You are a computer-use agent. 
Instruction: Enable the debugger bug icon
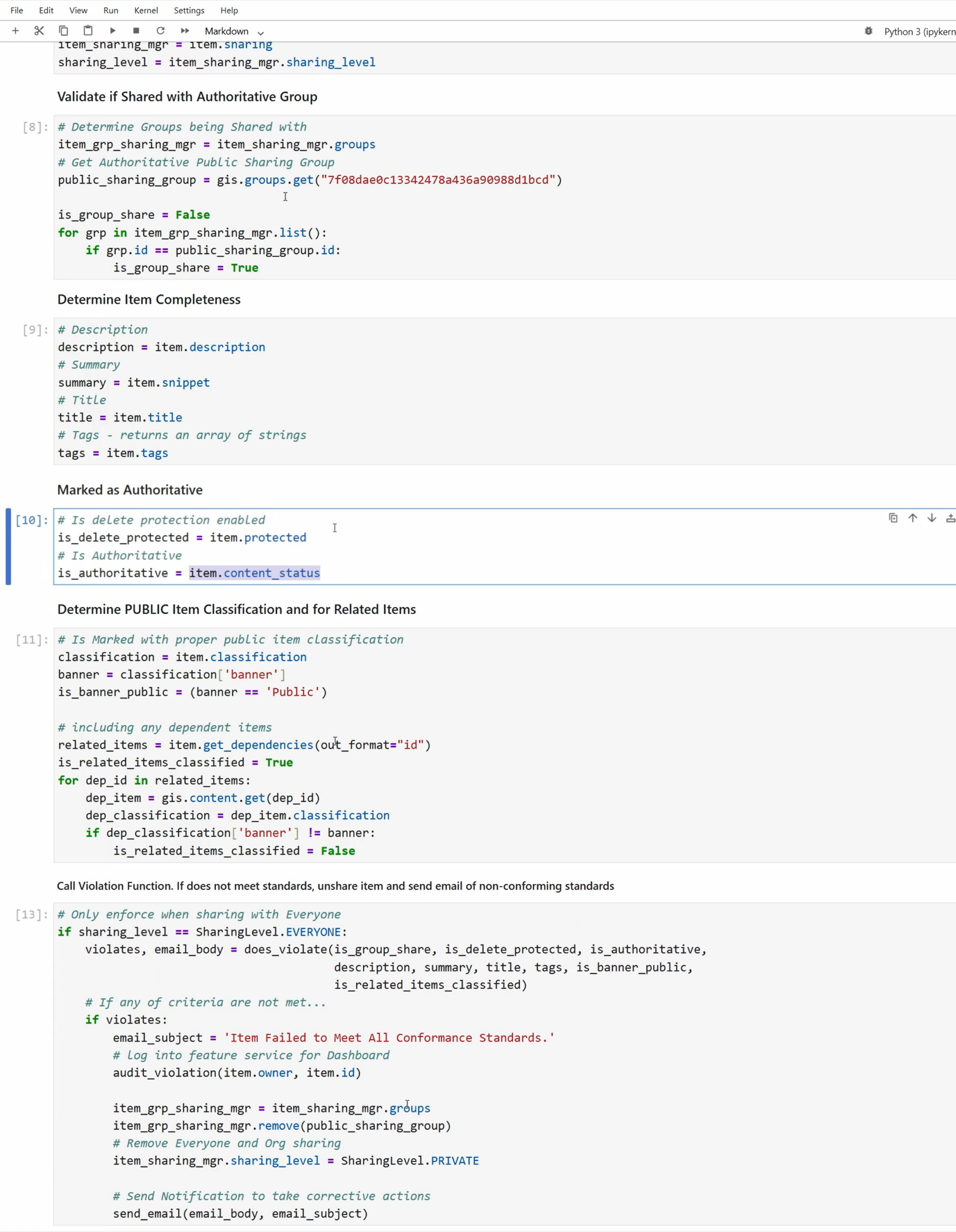pyautogui.click(x=868, y=31)
